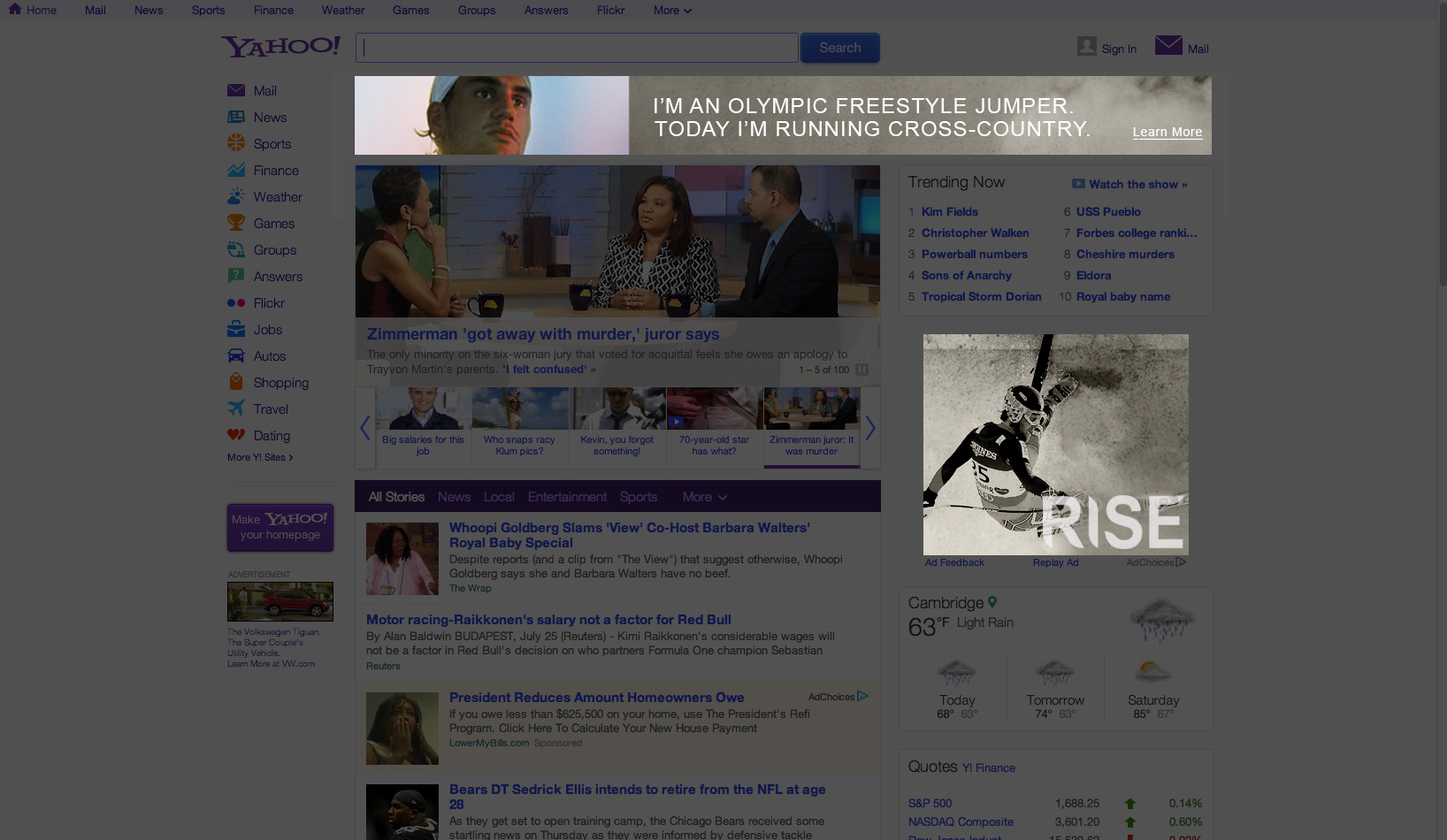Click the Home icon in top bar

pyautogui.click(x=15, y=10)
